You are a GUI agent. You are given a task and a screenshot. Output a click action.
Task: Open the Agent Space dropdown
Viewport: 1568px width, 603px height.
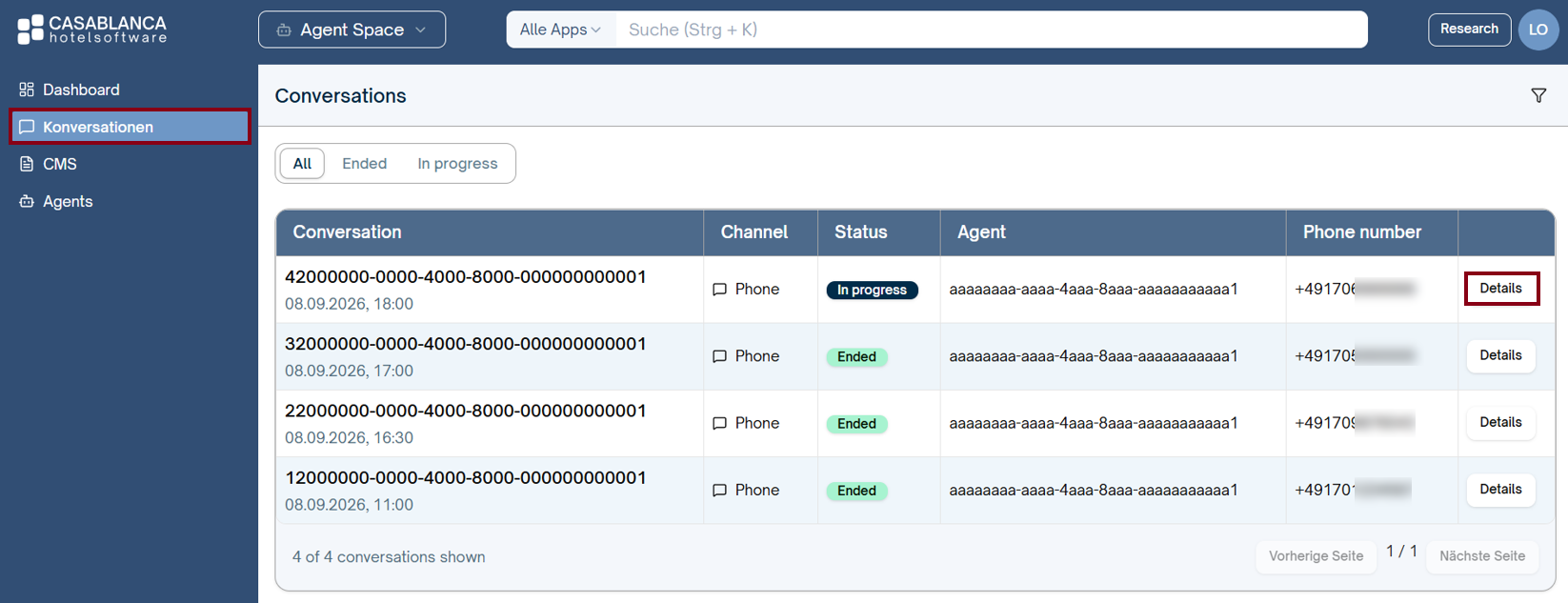click(x=352, y=30)
